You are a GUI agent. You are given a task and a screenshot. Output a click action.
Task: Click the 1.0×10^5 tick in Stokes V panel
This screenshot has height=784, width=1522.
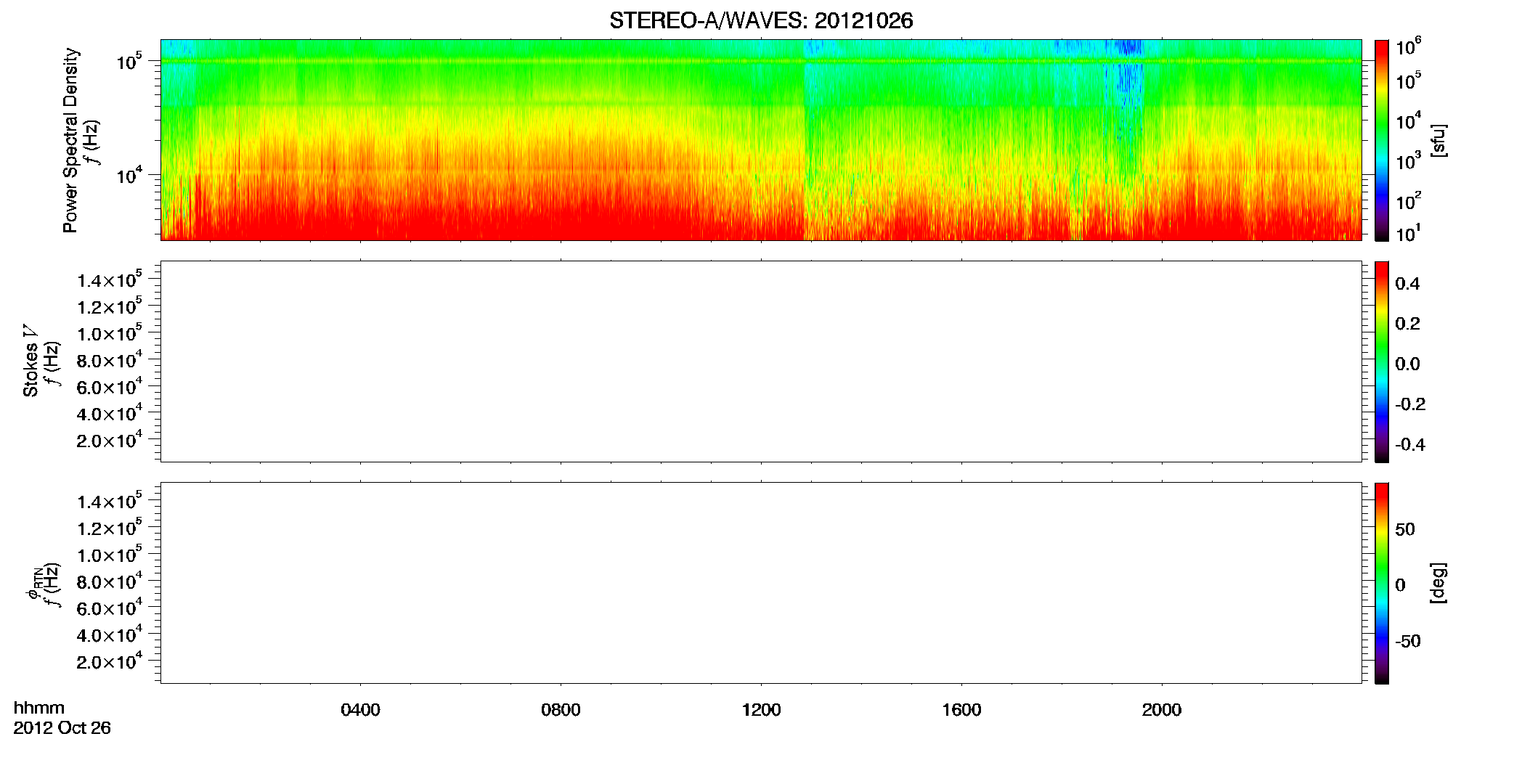click(x=110, y=332)
